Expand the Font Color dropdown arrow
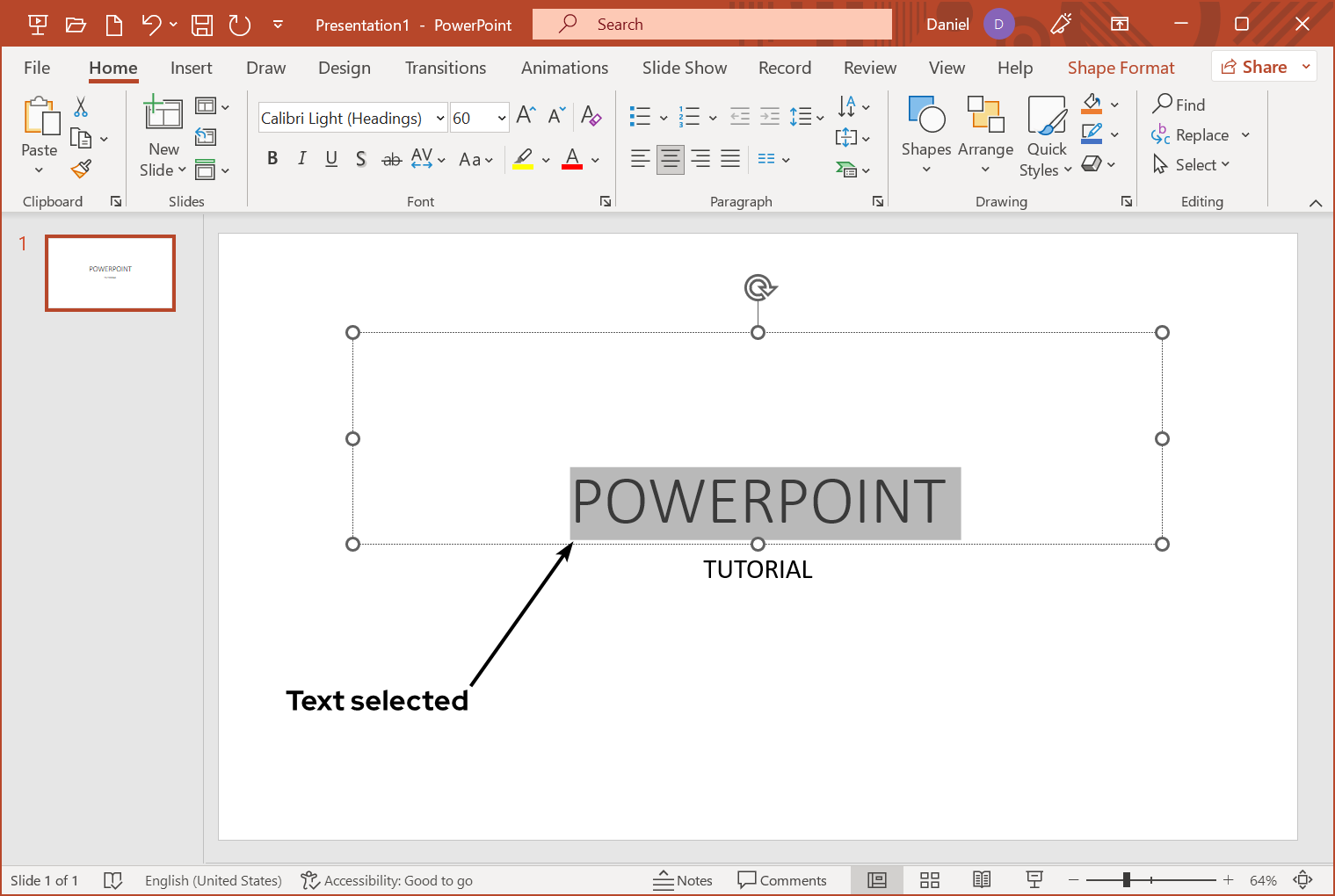Screen dimensions: 1335x896 (594, 159)
